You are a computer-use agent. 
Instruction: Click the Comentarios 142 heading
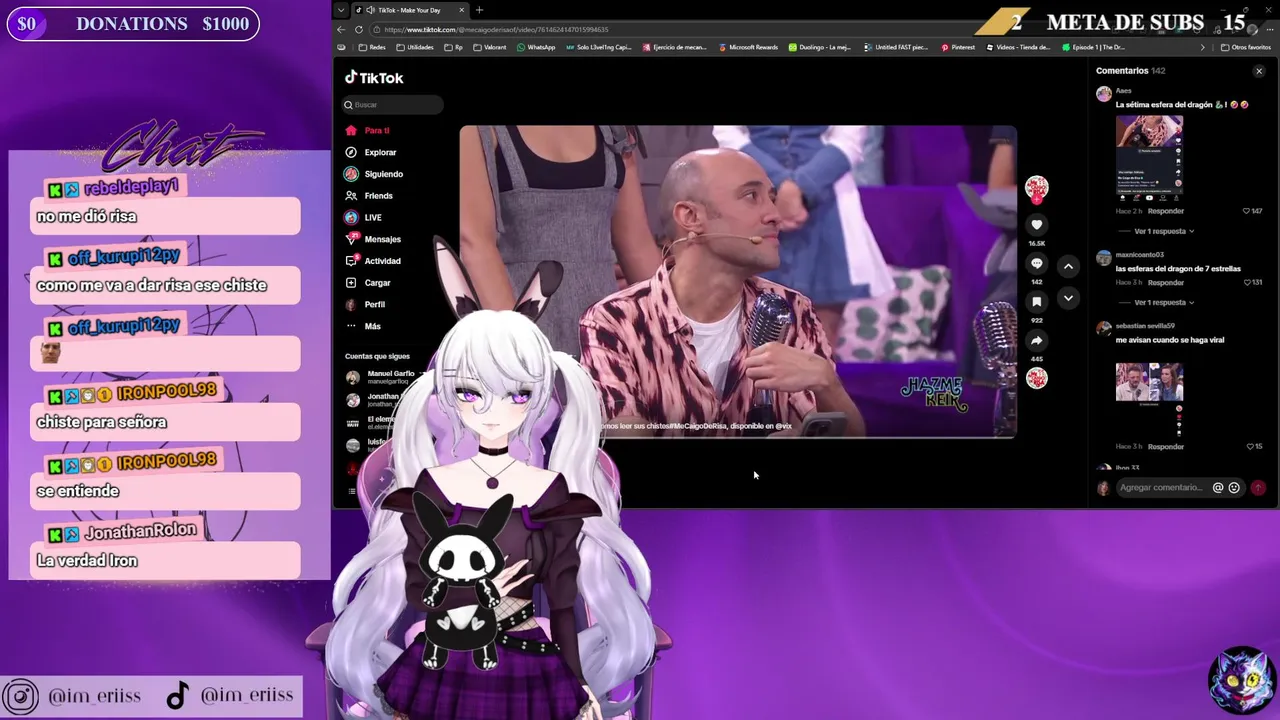pyautogui.click(x=1130, y=71)
